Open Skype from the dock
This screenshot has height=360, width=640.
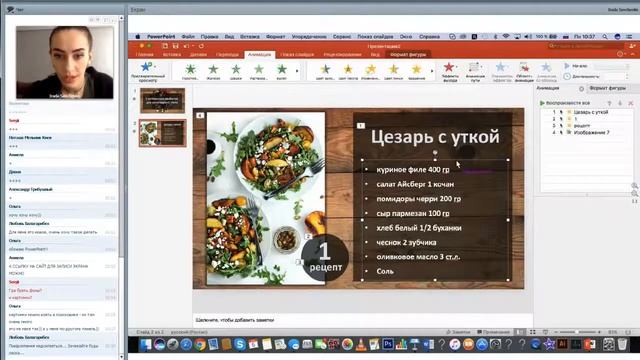tap(240, 344)
